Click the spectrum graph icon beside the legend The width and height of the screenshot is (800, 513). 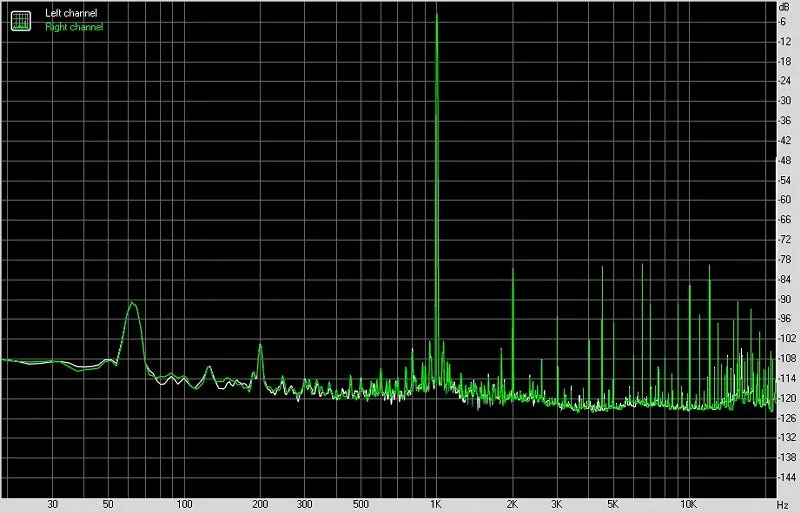click(21, 20)
